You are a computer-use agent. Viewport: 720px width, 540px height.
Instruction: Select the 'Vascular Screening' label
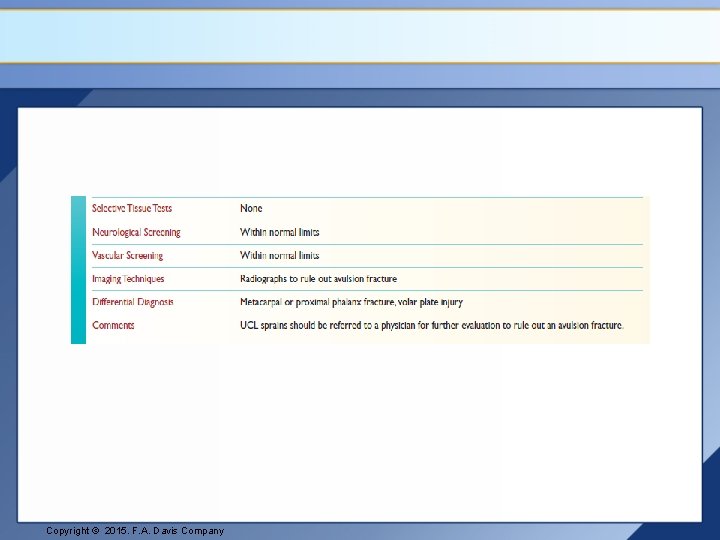point(127,256)
